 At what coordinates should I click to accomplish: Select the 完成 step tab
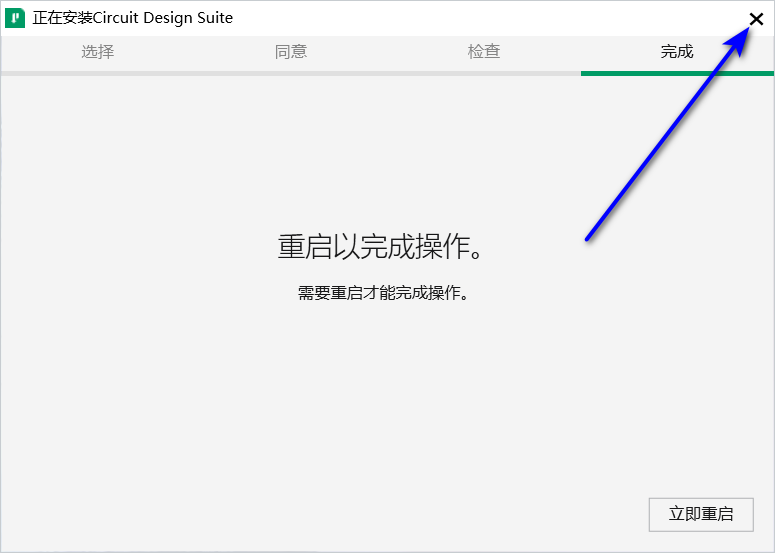677,51
